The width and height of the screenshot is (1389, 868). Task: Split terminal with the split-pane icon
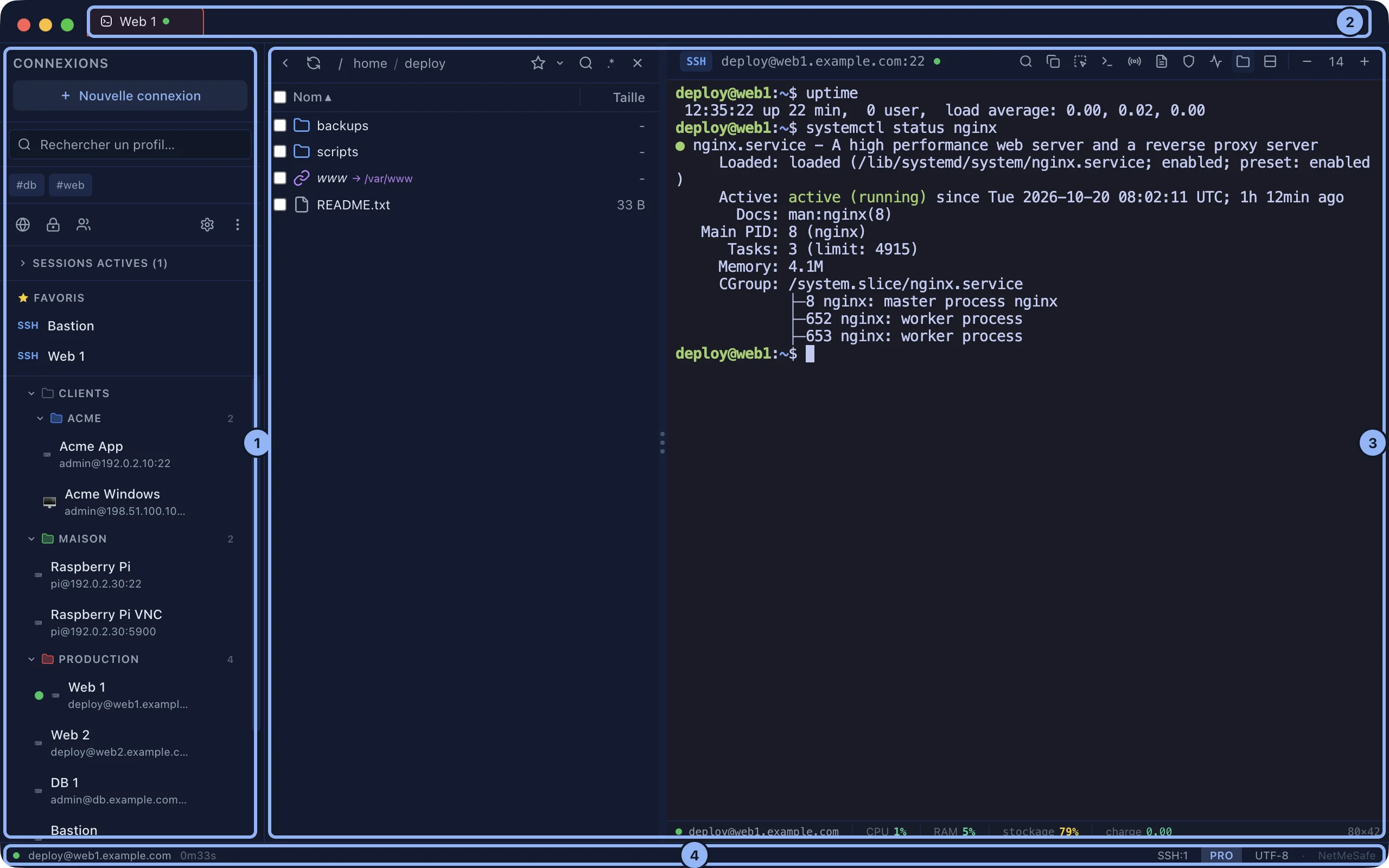[x=1270, y=61]
